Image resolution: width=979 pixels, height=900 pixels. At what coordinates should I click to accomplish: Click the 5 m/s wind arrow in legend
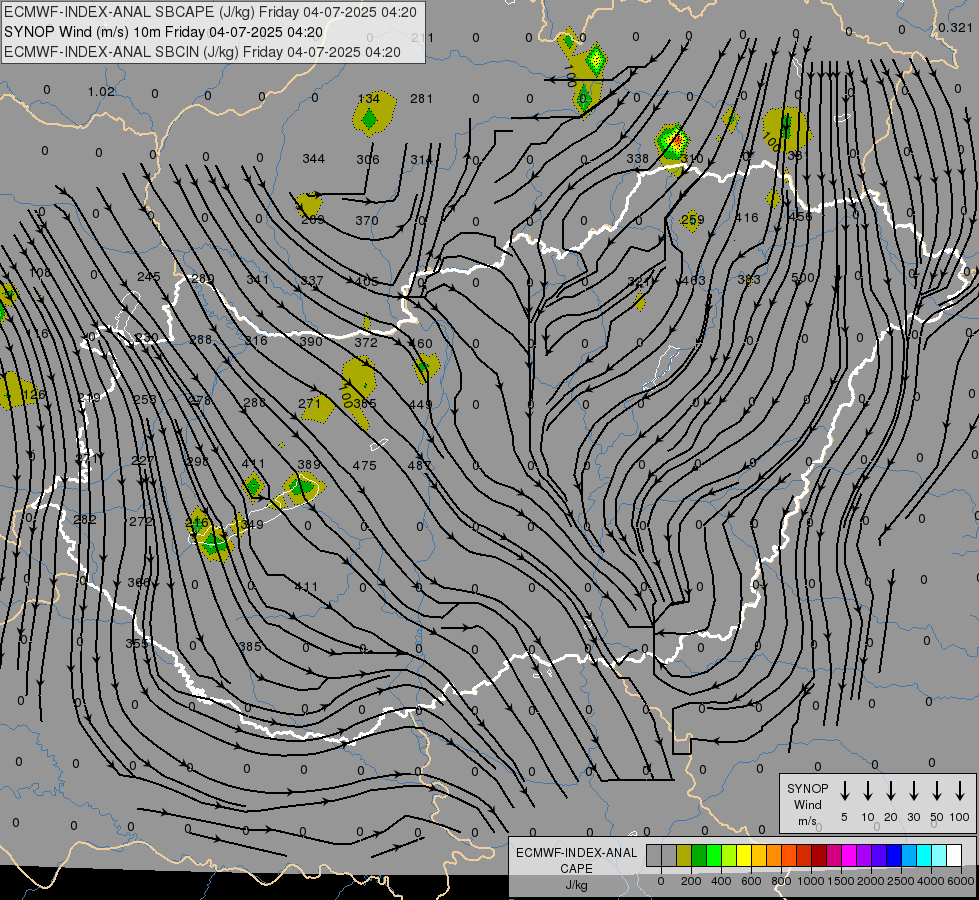(x=844, y=791)
